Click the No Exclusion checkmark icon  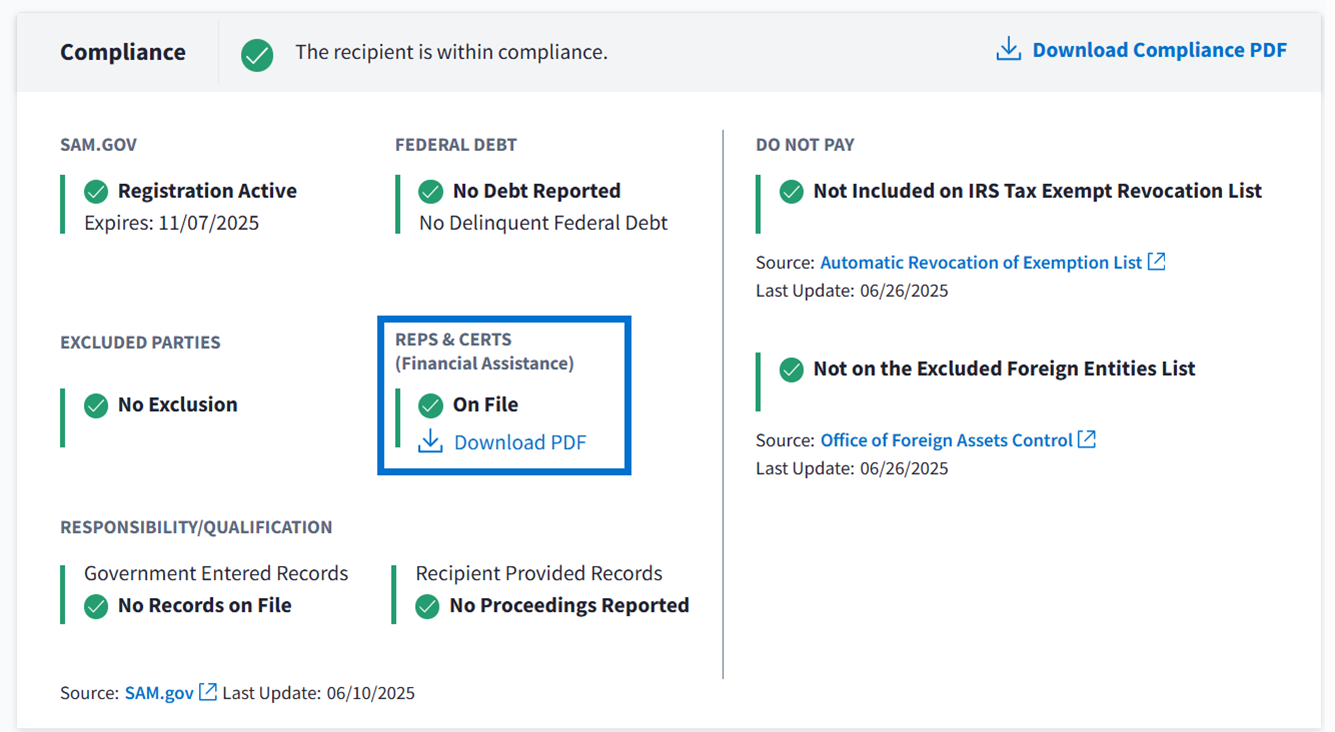[96, 405]
